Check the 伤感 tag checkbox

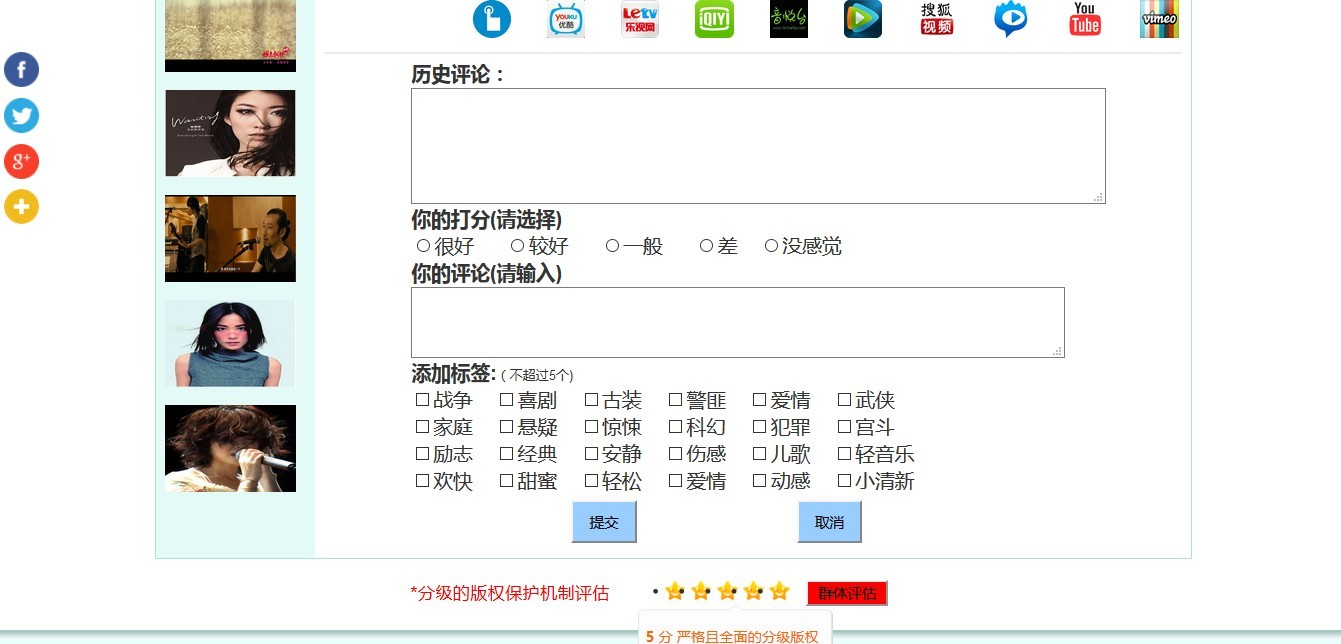[x=675, y=454]
